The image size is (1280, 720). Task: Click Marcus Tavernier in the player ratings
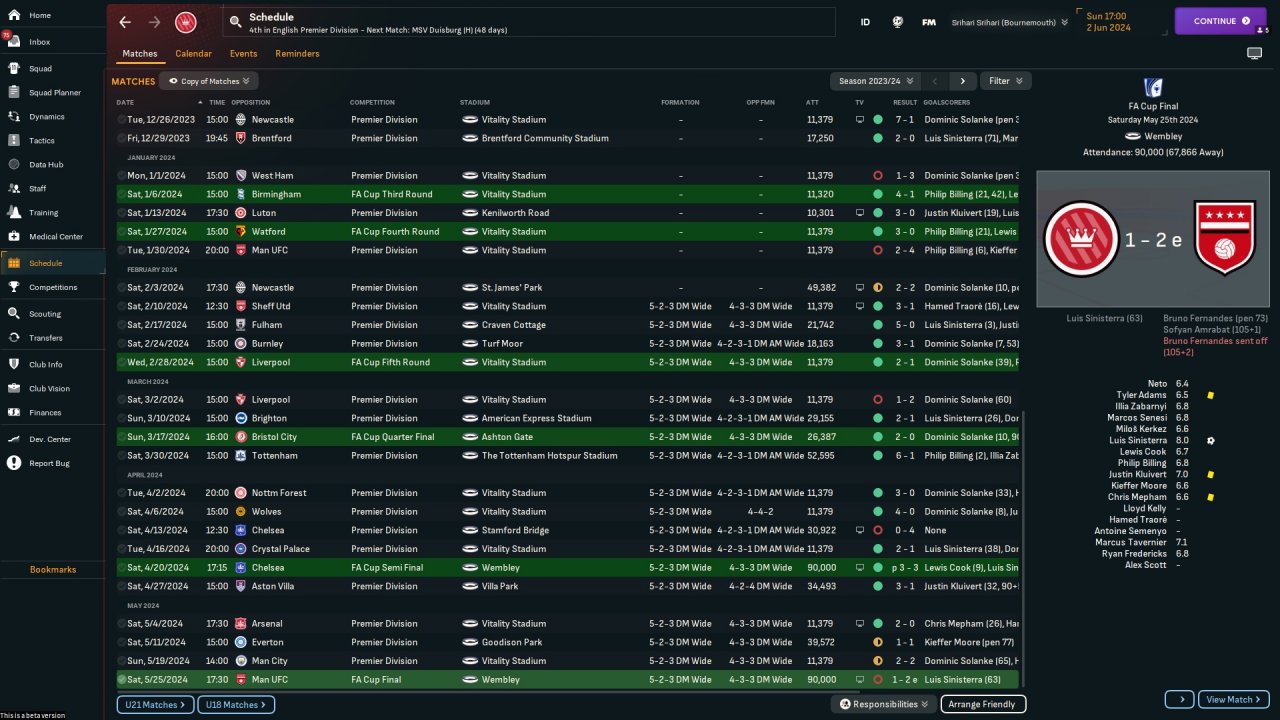(1131, 542)
